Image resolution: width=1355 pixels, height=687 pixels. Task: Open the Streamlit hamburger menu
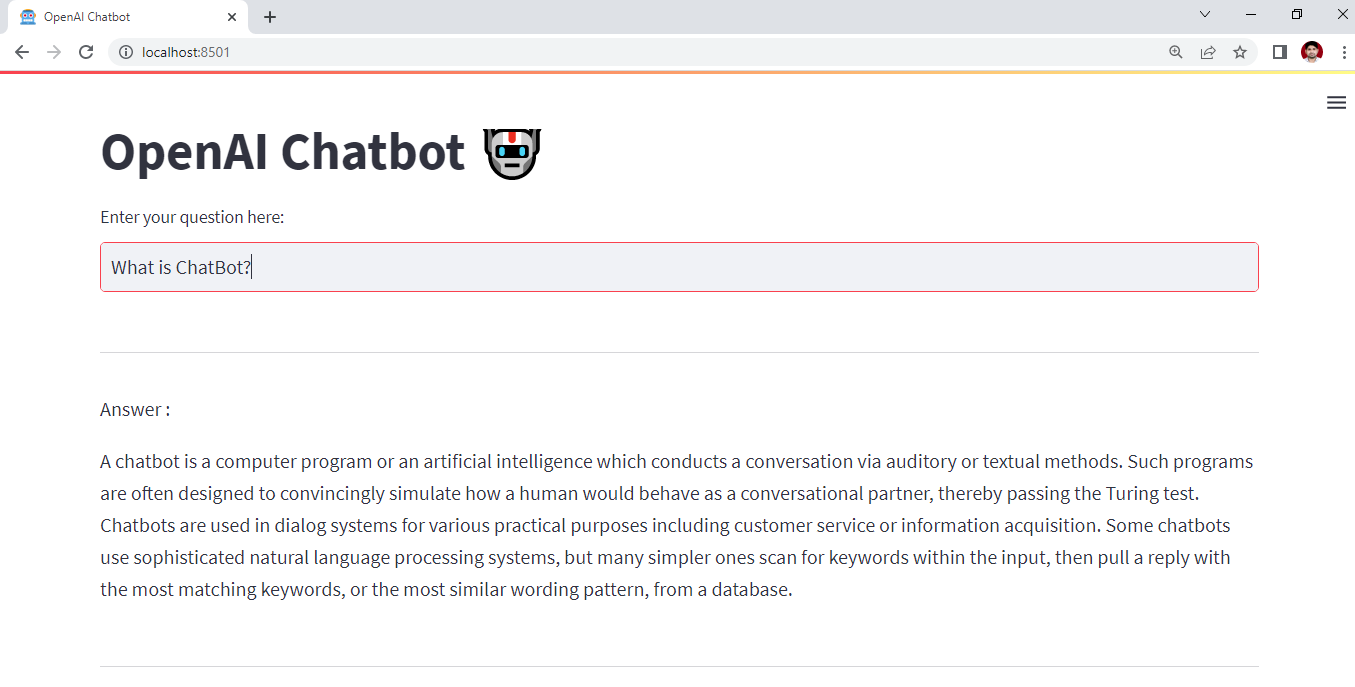click(1336, 102)
